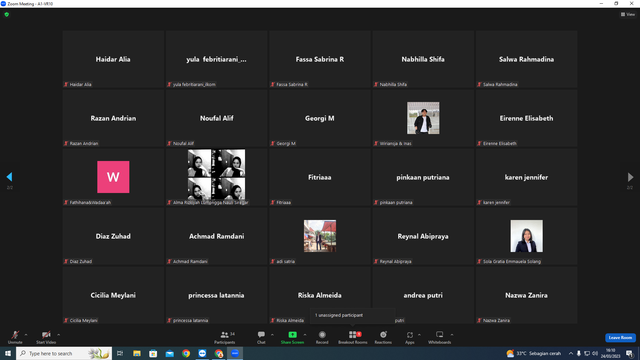
Task: Open the Participants panel
Action: [x=224, y=337]
